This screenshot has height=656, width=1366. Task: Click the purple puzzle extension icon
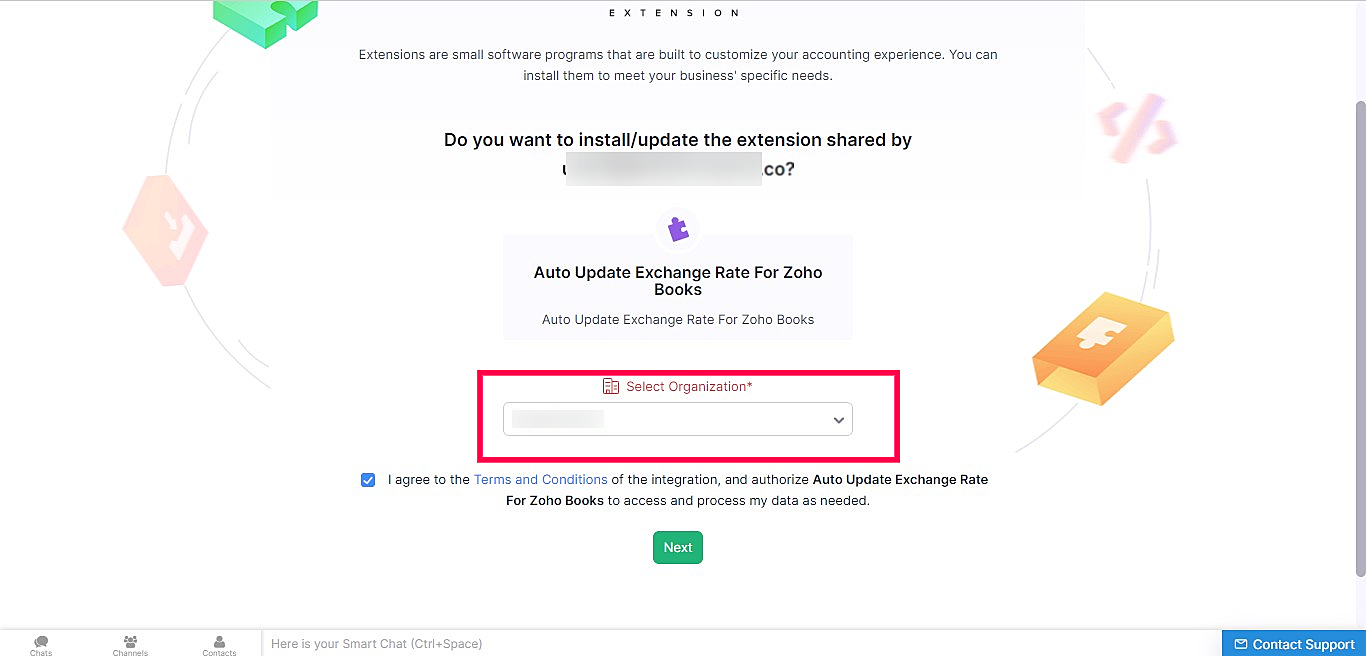tap(678, 229)
